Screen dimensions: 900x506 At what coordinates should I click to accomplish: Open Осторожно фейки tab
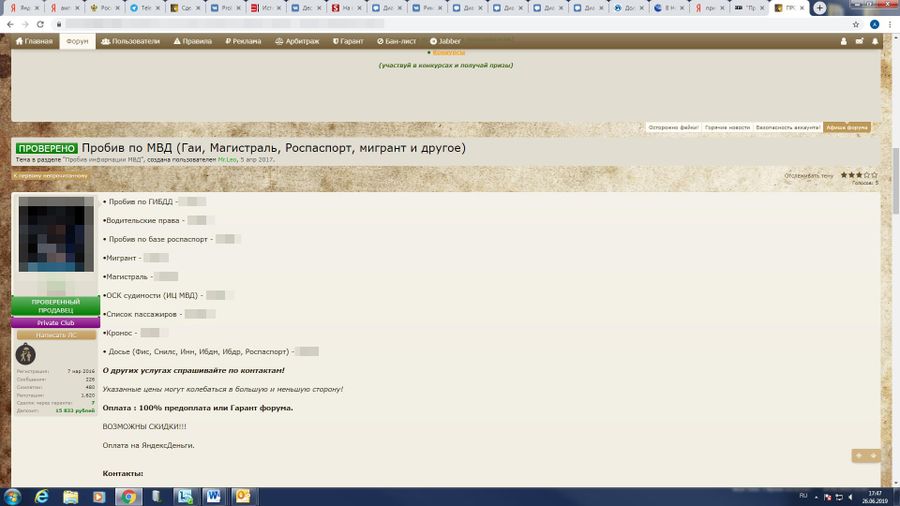click(673, 127)
